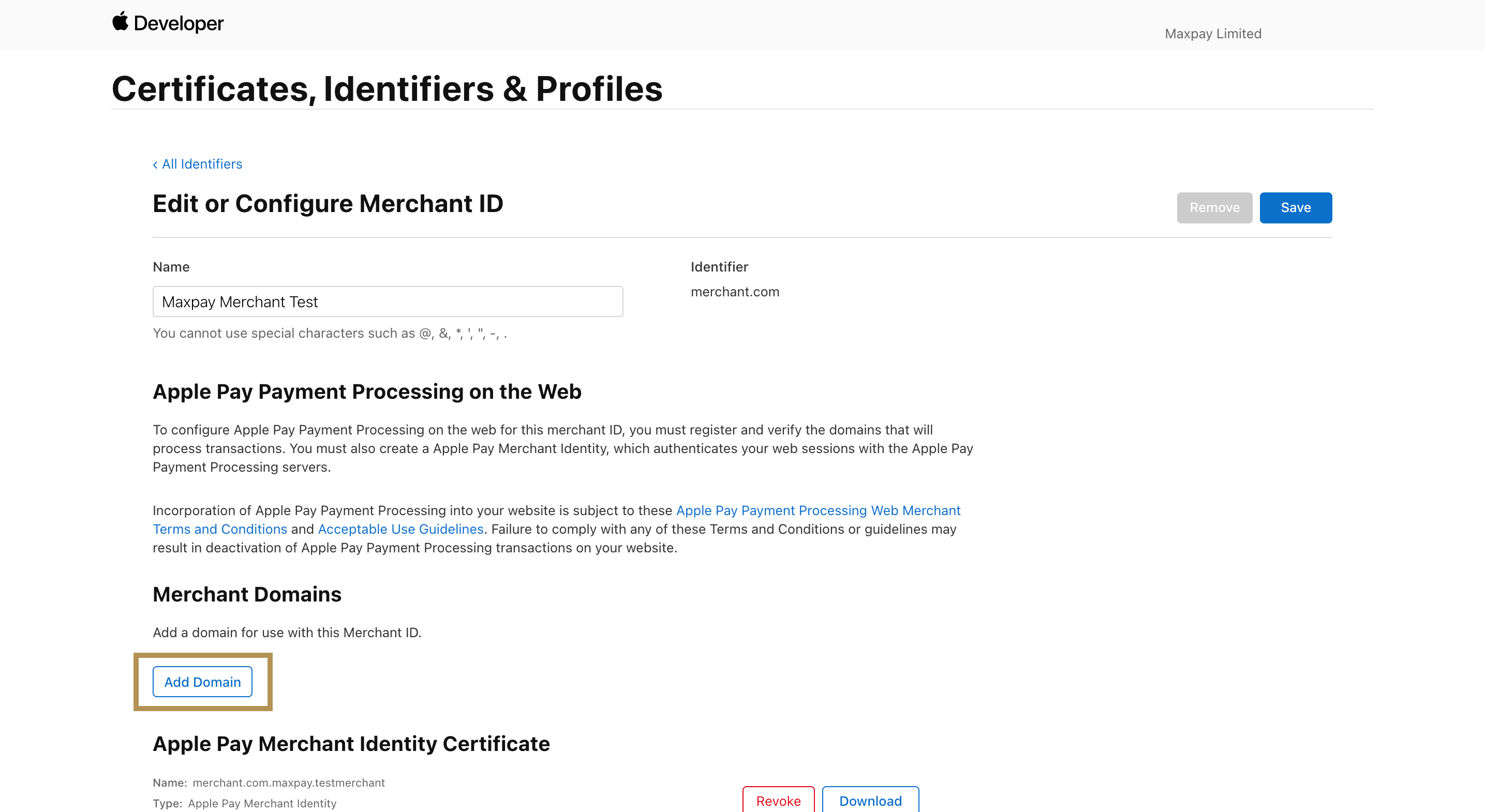Open the Maxpay Limited account menu

click(x=1212, y=34)
